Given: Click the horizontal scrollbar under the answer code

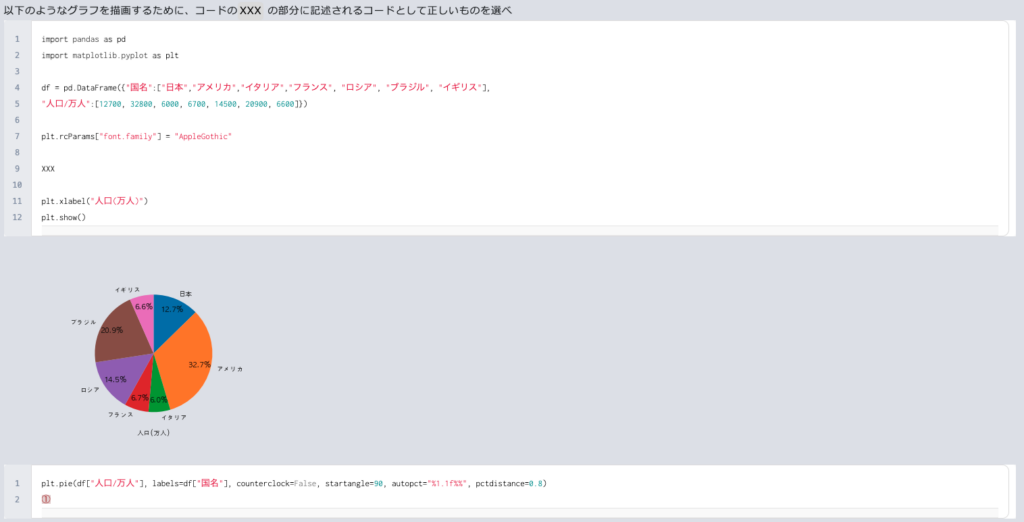Looking at the screenshot, I should [519, 513].
